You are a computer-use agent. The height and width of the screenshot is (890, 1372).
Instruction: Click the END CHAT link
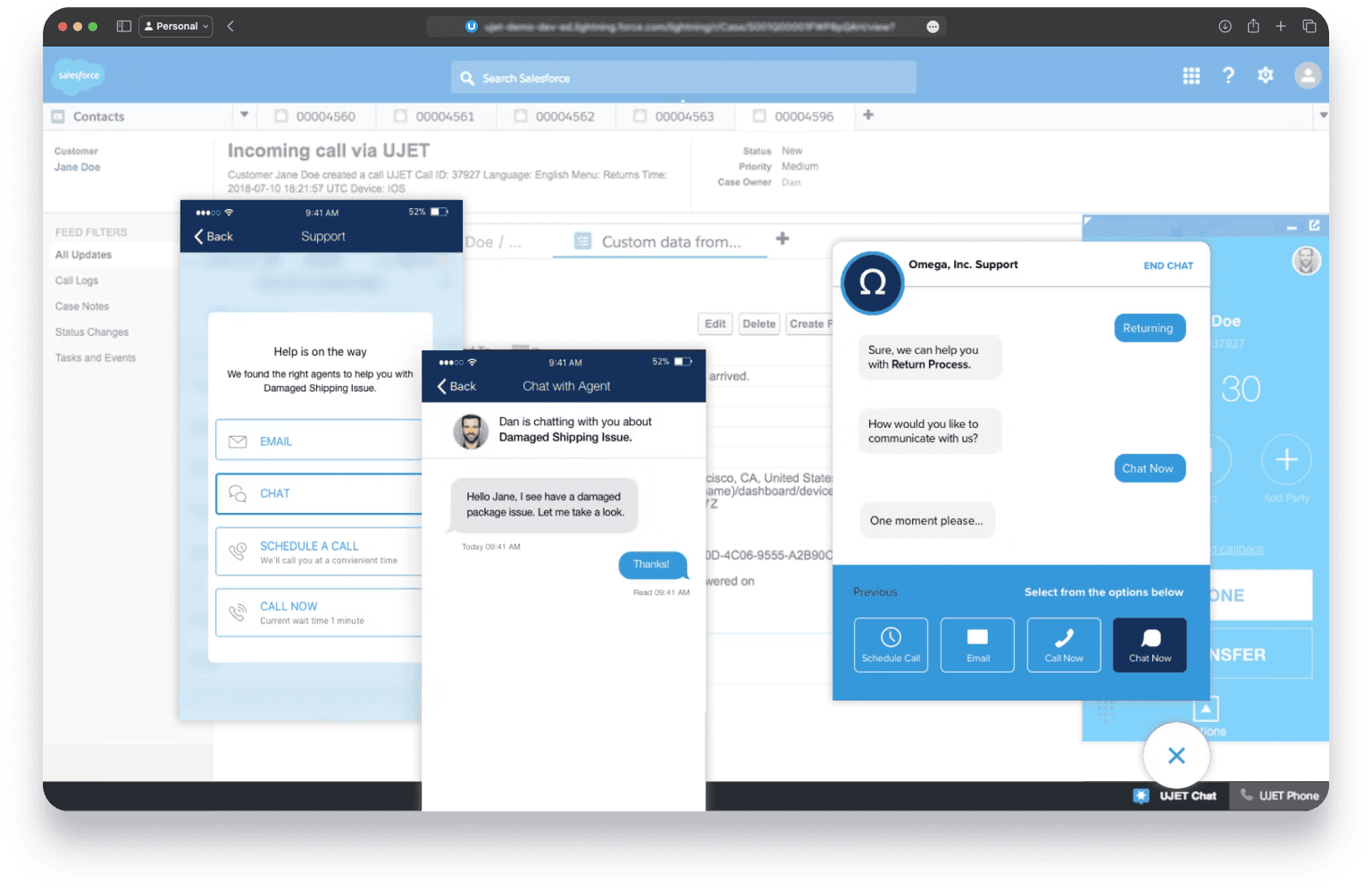tap(1167, 265)
